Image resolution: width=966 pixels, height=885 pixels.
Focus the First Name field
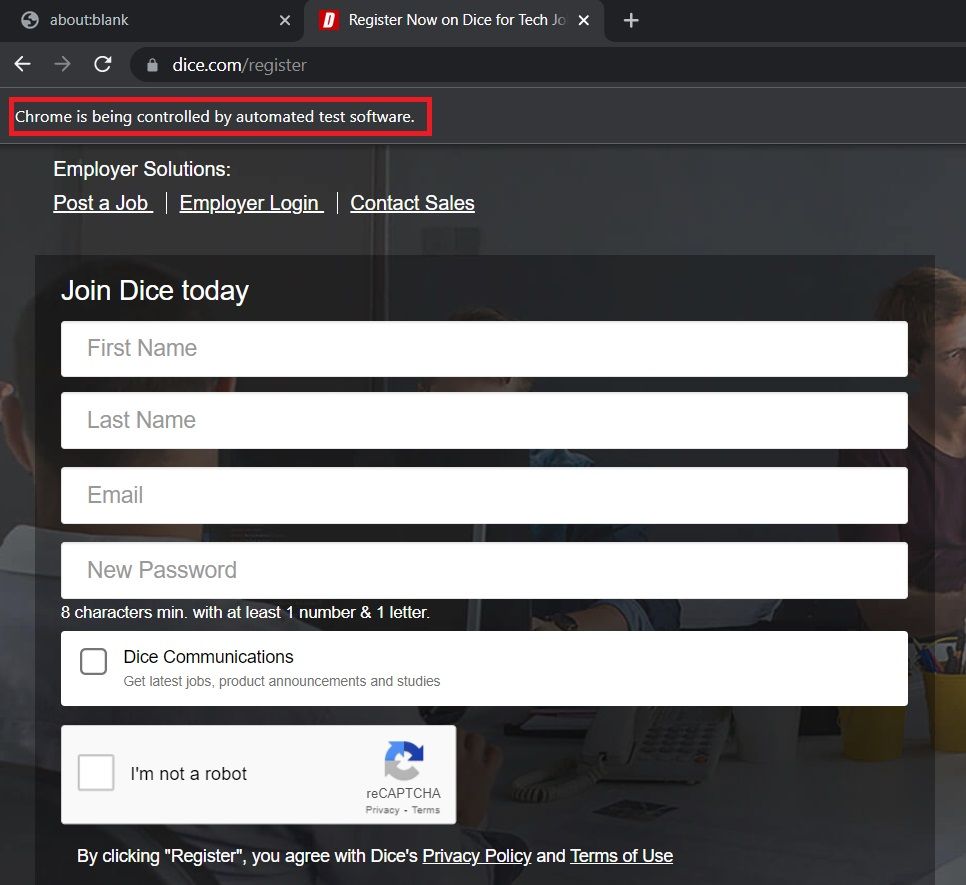pyautogui.click(x=484, y=349)
